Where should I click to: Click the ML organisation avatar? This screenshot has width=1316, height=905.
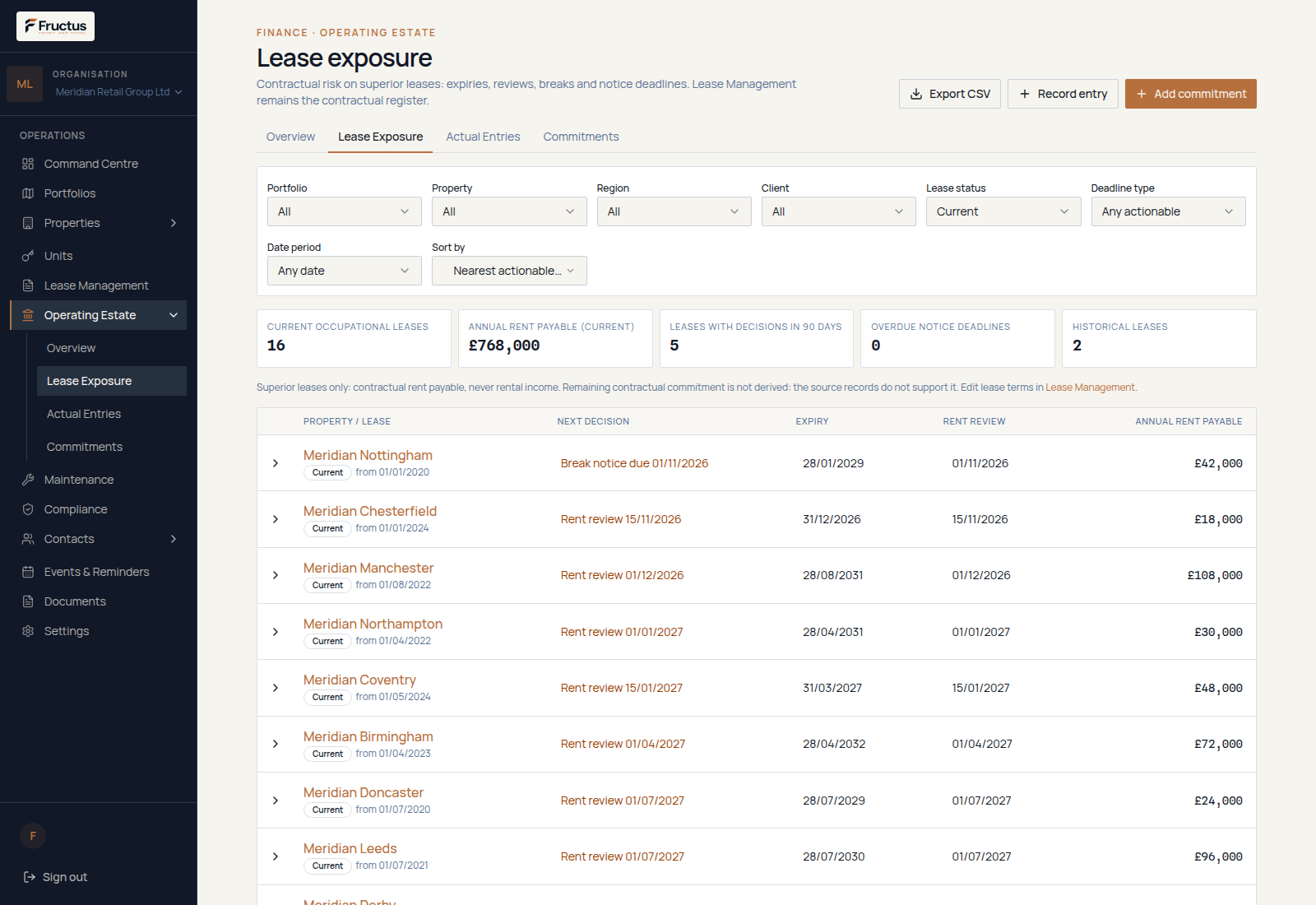tap(25, 84)
